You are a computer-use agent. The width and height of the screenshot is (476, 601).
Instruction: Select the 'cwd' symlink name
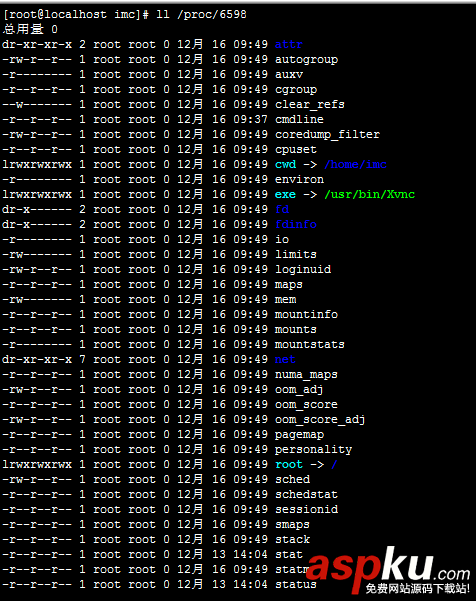click(286, 164)
